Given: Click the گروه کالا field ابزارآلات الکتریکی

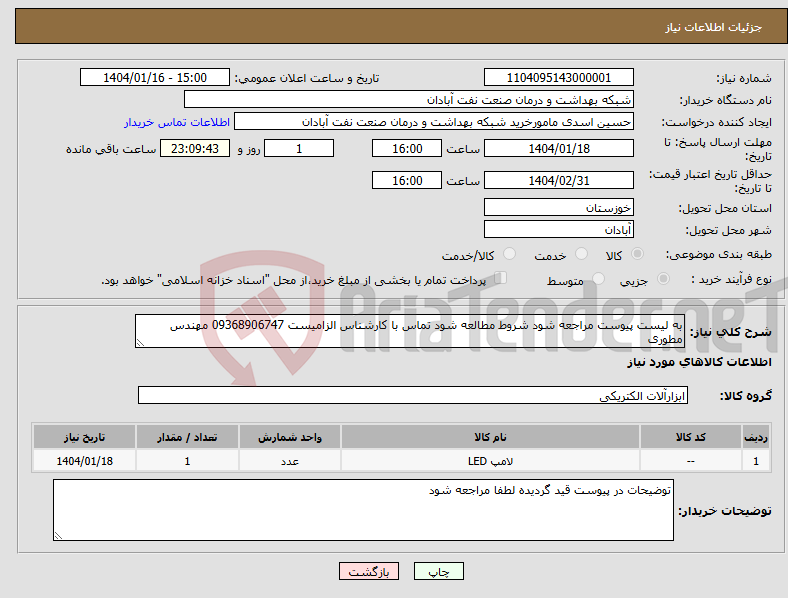Looking at the screenshot, I should point(413,395).
